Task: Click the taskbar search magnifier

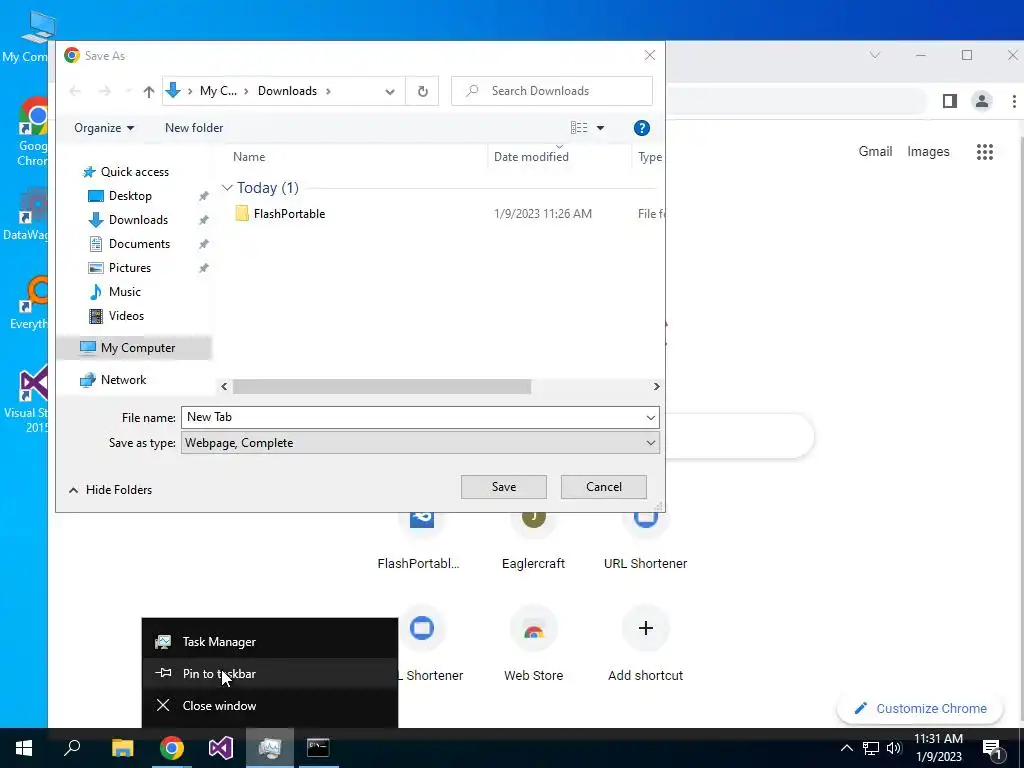Action: (72, 748)
